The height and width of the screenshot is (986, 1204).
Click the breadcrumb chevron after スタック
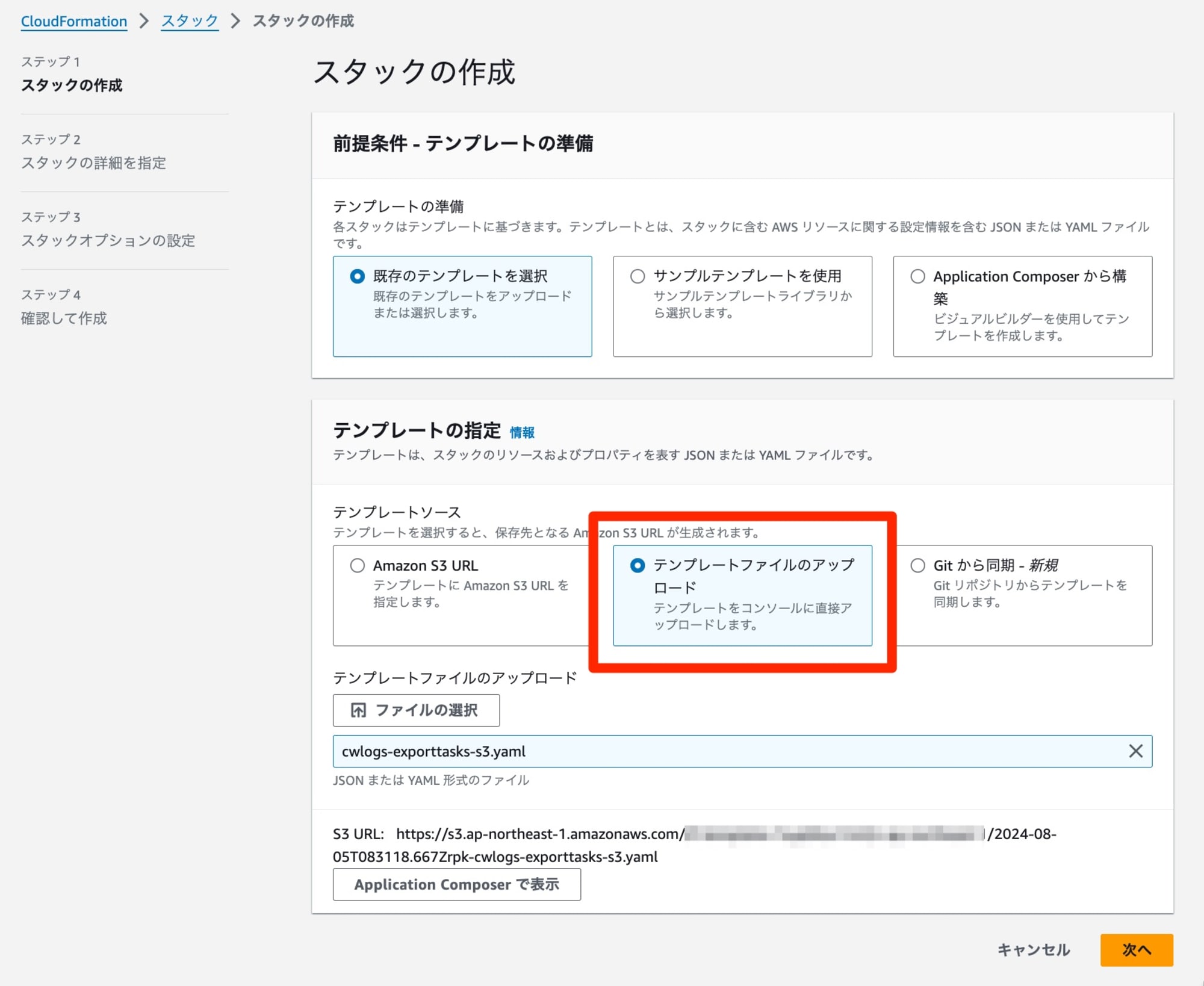coord(235,21)
